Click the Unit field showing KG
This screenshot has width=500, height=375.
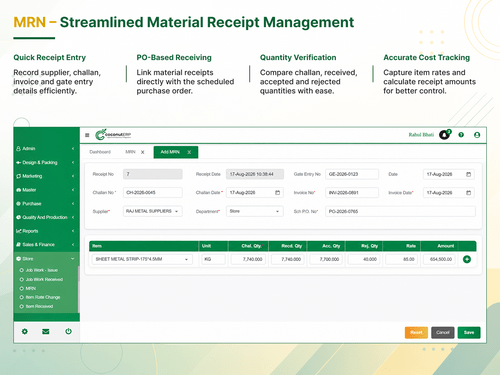tap(213, 259)
